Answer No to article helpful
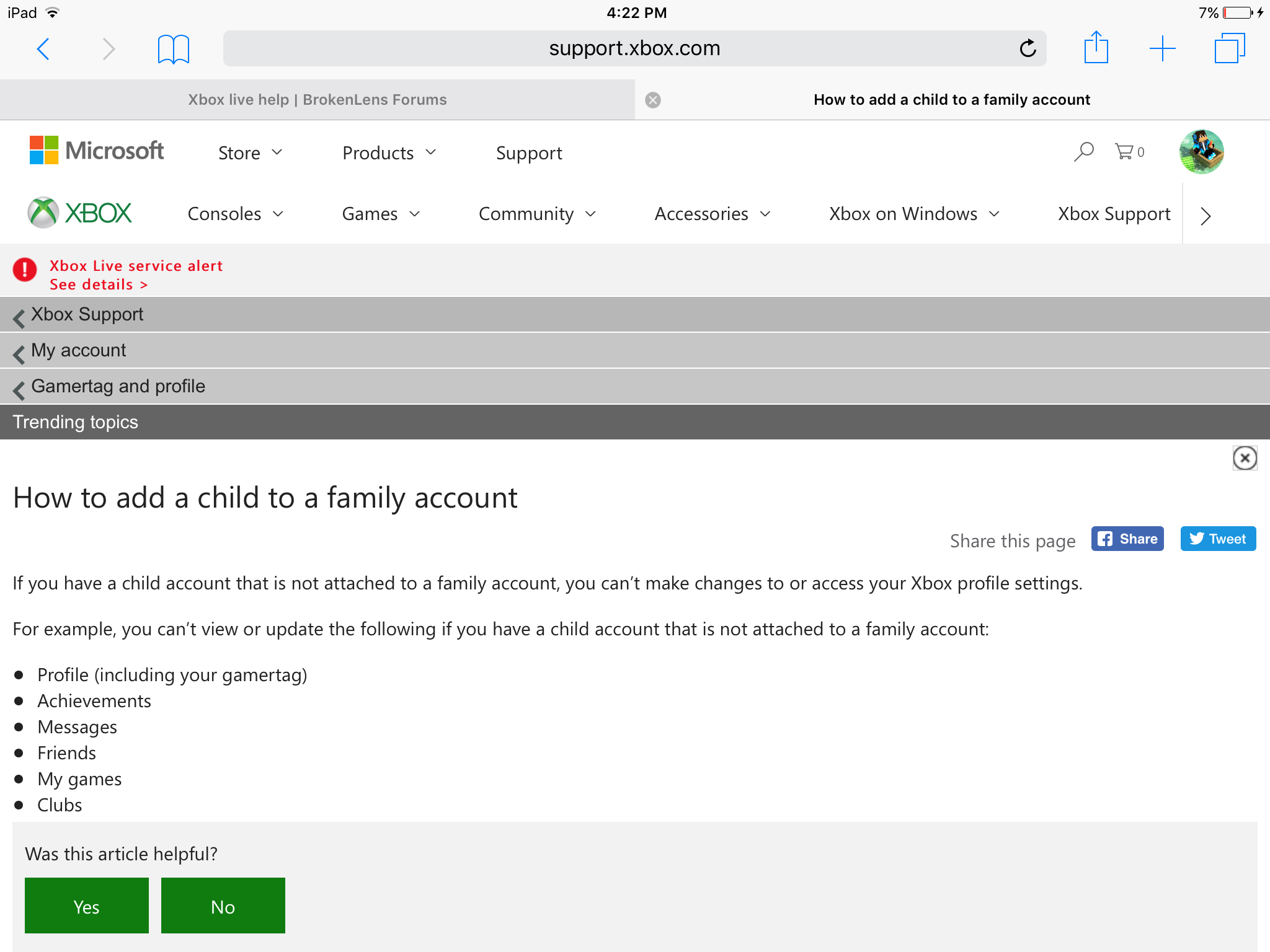 (x=223, y=906)
